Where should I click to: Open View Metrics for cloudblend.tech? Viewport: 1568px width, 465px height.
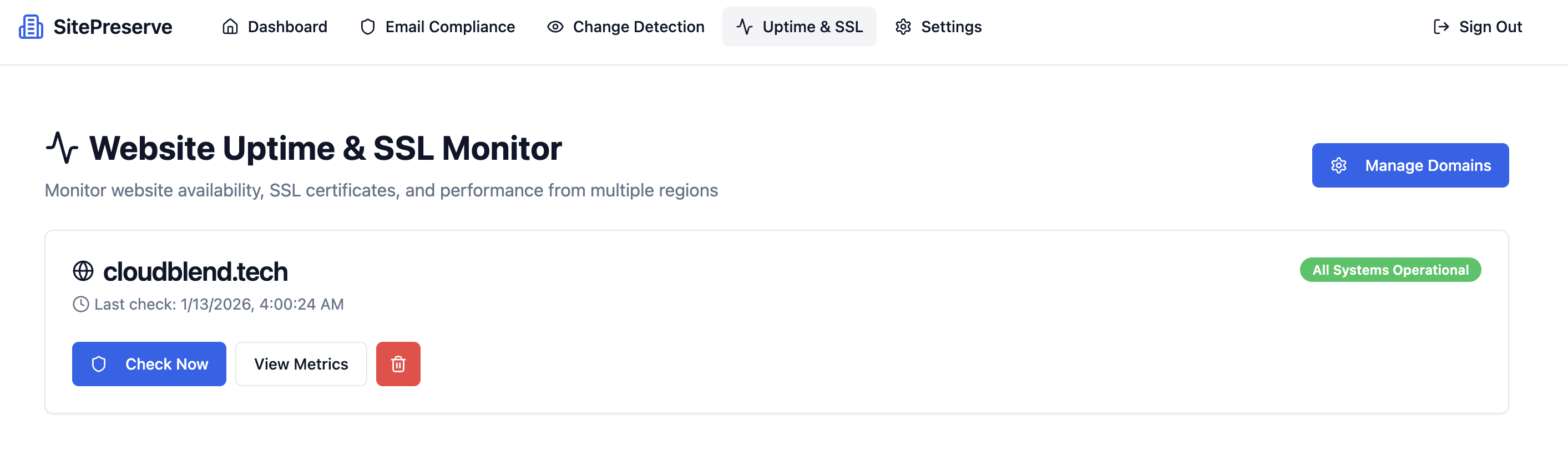click(301, 364)
